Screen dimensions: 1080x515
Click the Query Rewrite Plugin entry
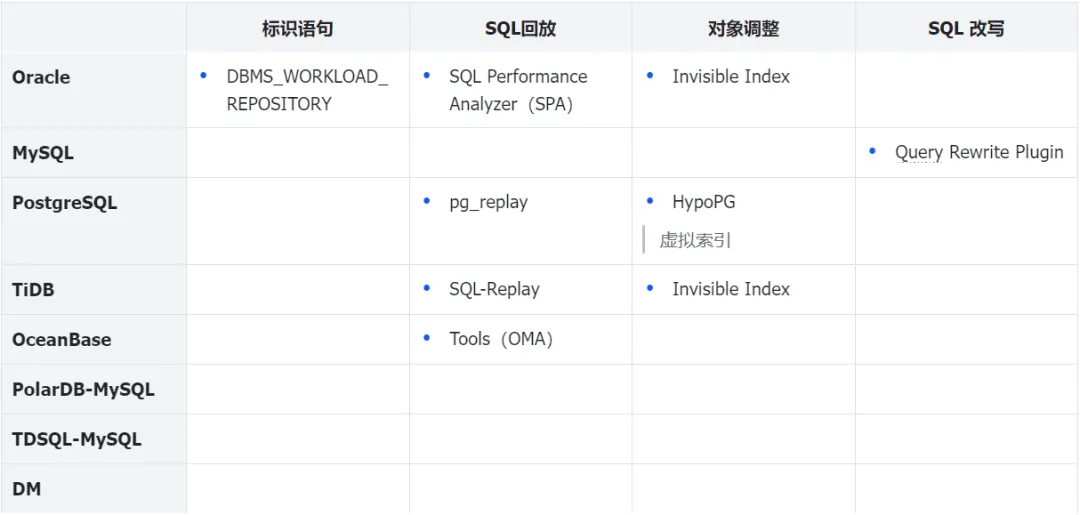click(x=979, y=152)
